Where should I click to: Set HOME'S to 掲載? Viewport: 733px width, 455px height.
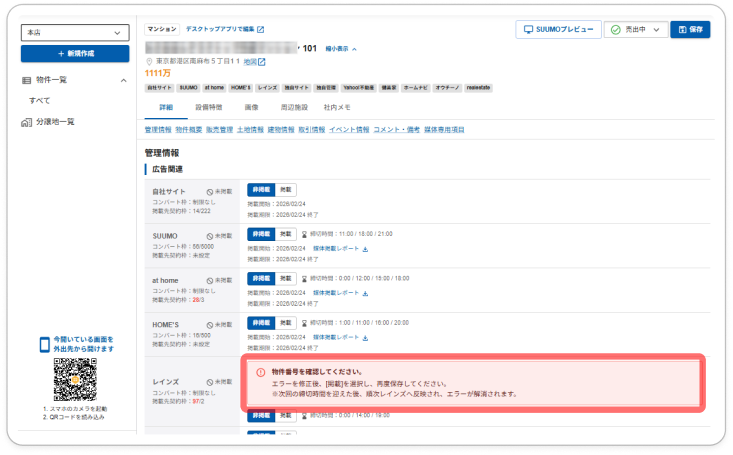click(286, 323)
